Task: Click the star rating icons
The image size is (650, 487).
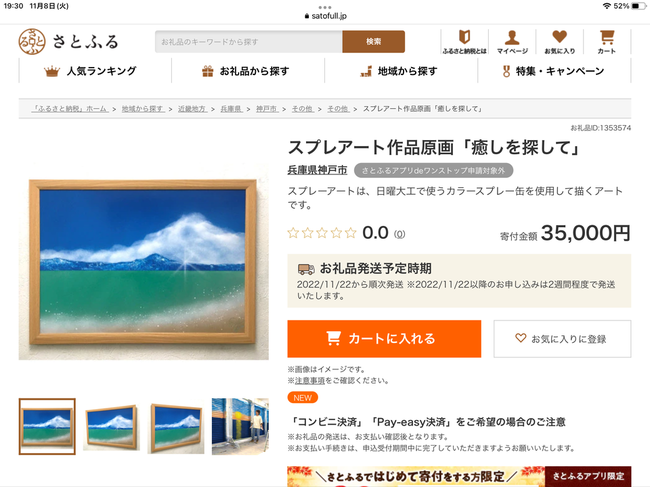Action: click(x=322, y=233)
